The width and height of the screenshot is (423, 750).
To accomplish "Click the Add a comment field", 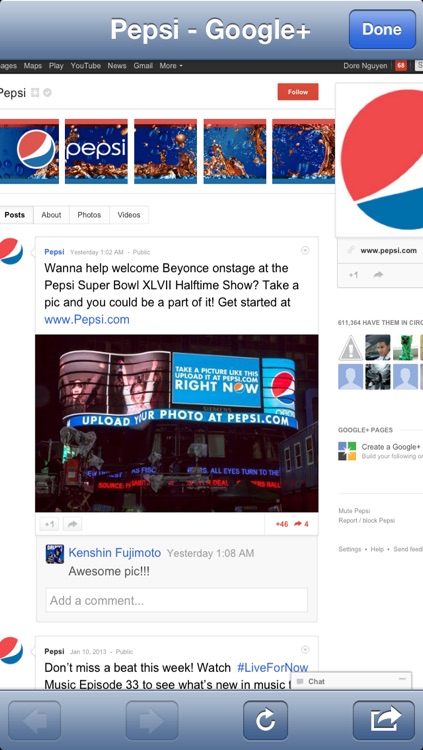I will point(177,600).
